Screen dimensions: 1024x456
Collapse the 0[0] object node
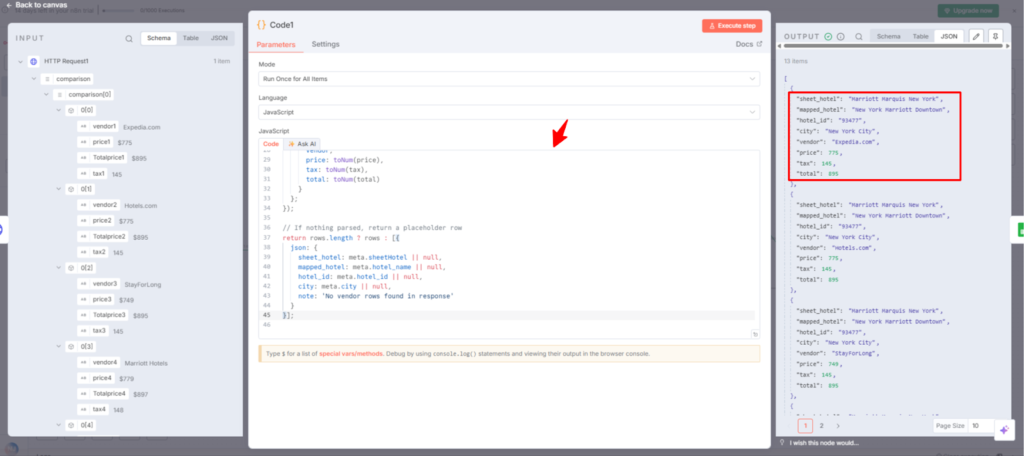[x=59, y=110]
